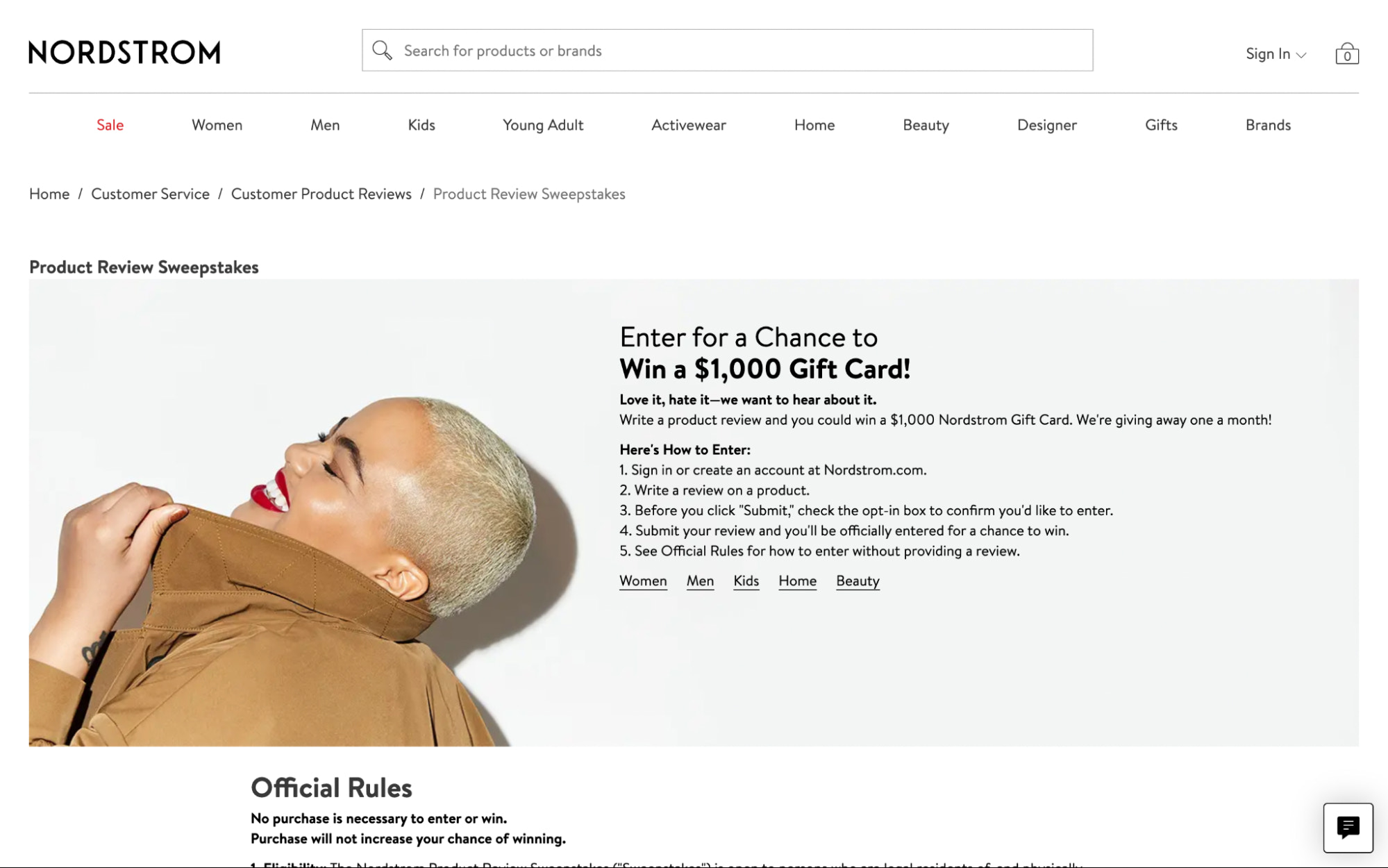Go to Customer Service breadcrumb
1388x868 pixels.
150,194
